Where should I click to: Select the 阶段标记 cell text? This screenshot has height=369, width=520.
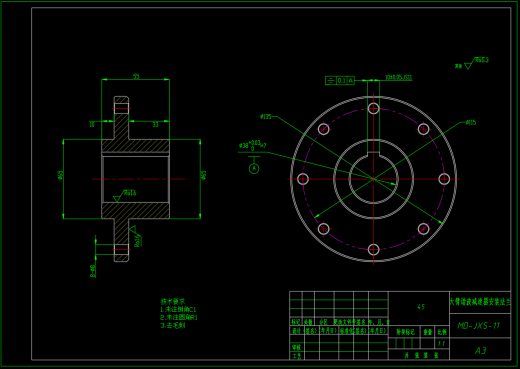pyautogui.click(x=405, y=332)
